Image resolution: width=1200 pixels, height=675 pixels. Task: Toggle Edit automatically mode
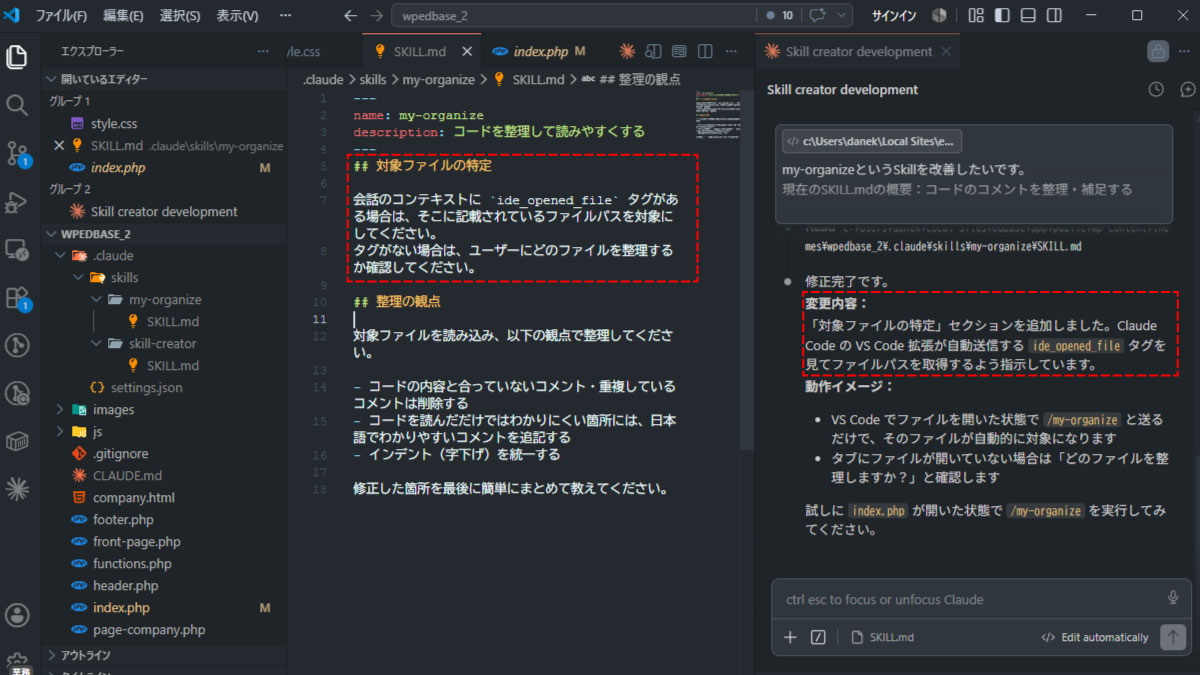pos(1095,637)
